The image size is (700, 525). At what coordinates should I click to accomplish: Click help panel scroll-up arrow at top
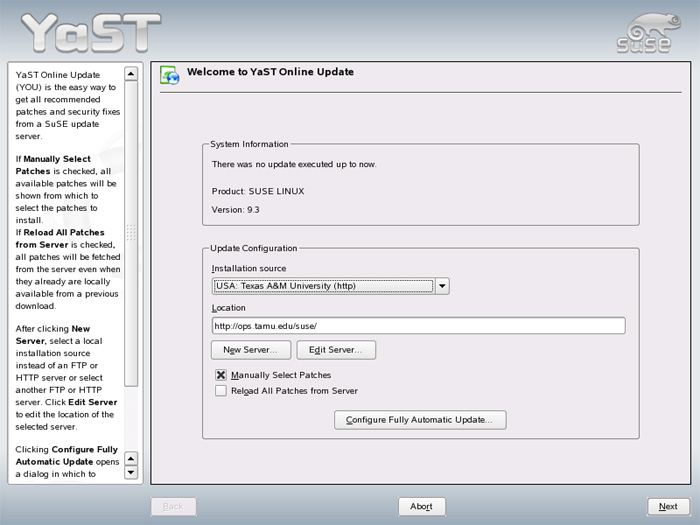click(131, 74)
